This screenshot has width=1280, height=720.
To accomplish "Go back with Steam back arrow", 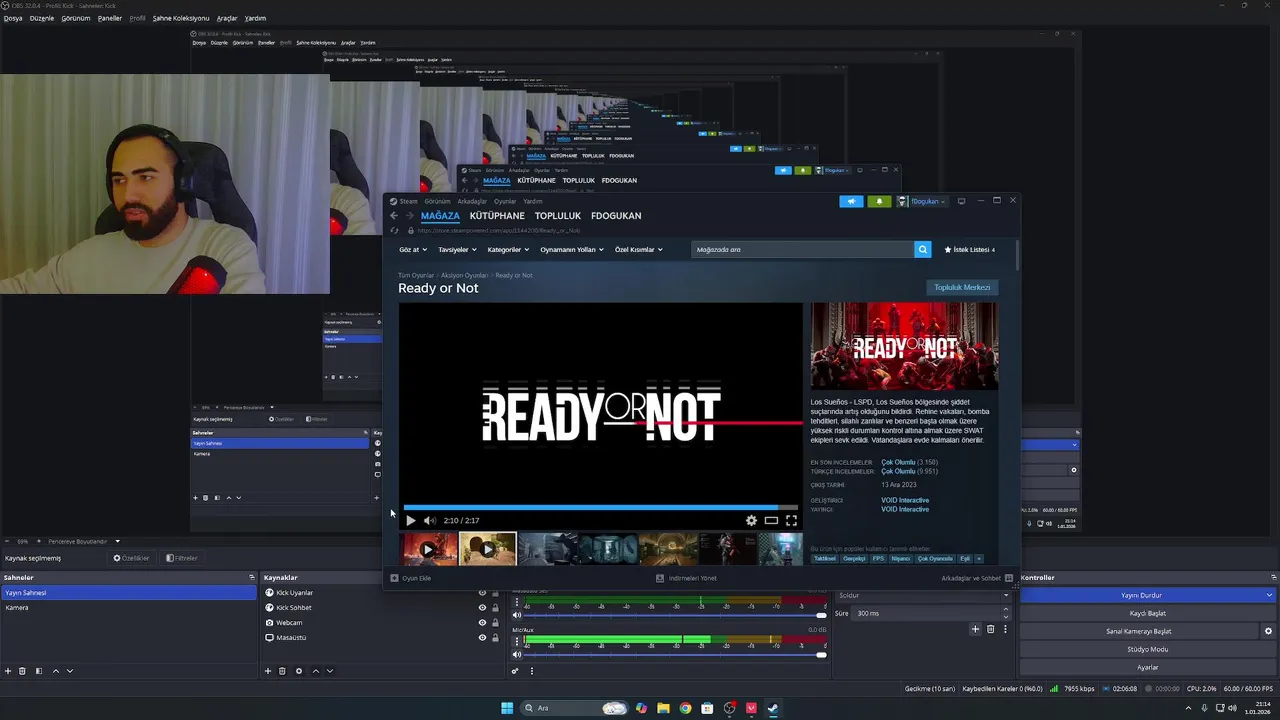I will coord(394,216).
